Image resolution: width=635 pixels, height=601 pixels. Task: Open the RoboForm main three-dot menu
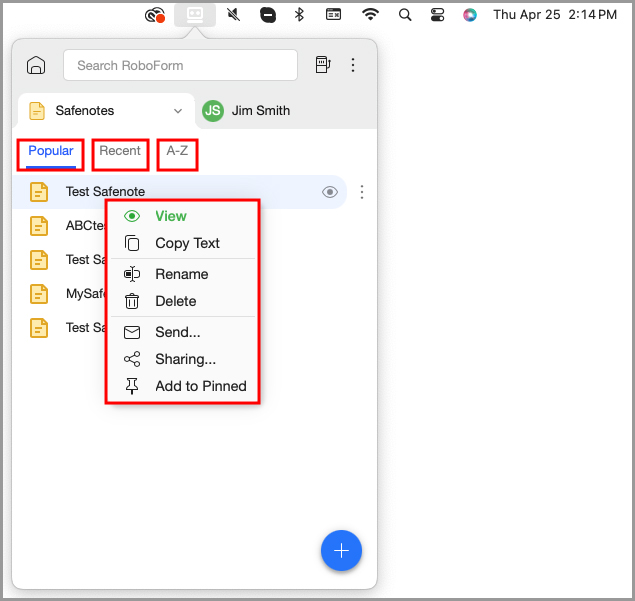tap(353, 65)
